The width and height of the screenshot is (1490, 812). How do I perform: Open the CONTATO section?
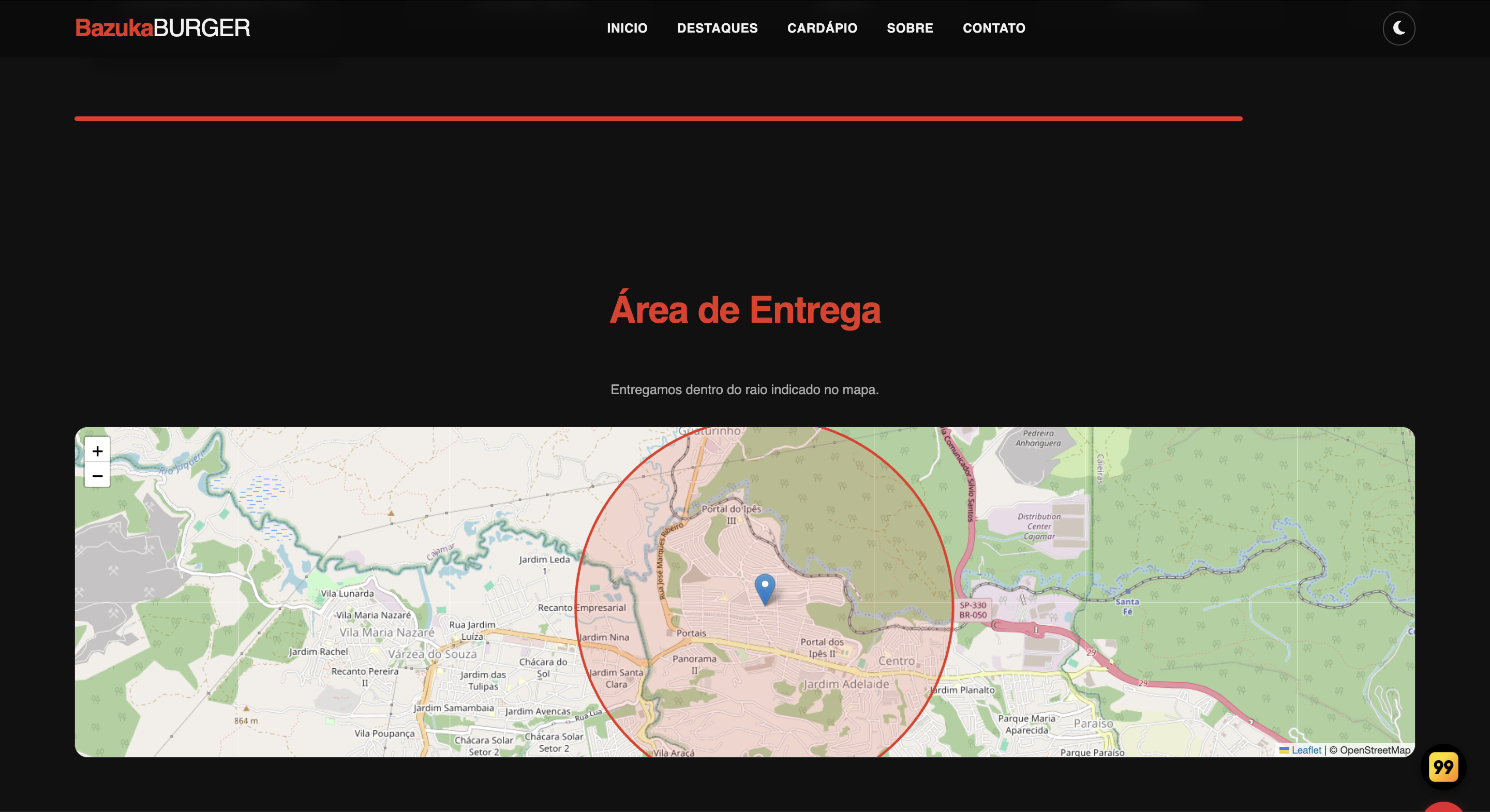click(x=993, y=28)
